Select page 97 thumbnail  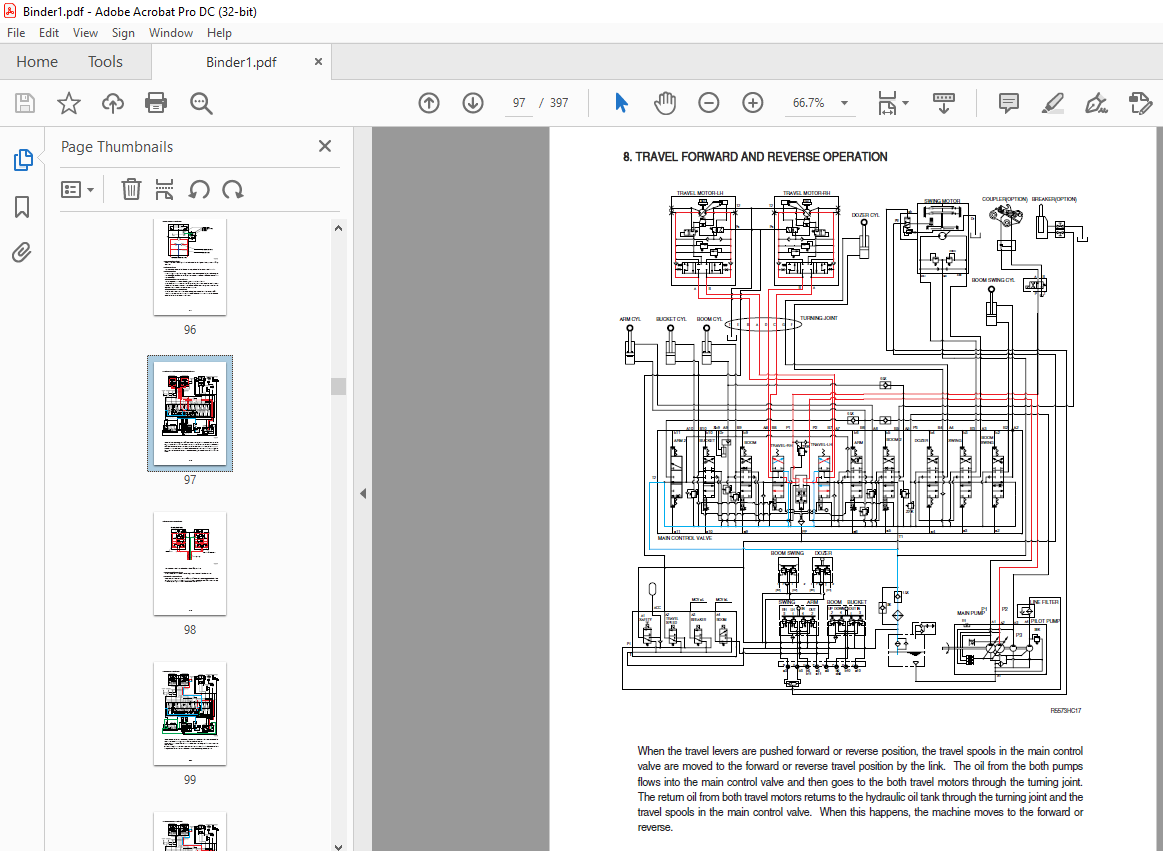point(190,413)
